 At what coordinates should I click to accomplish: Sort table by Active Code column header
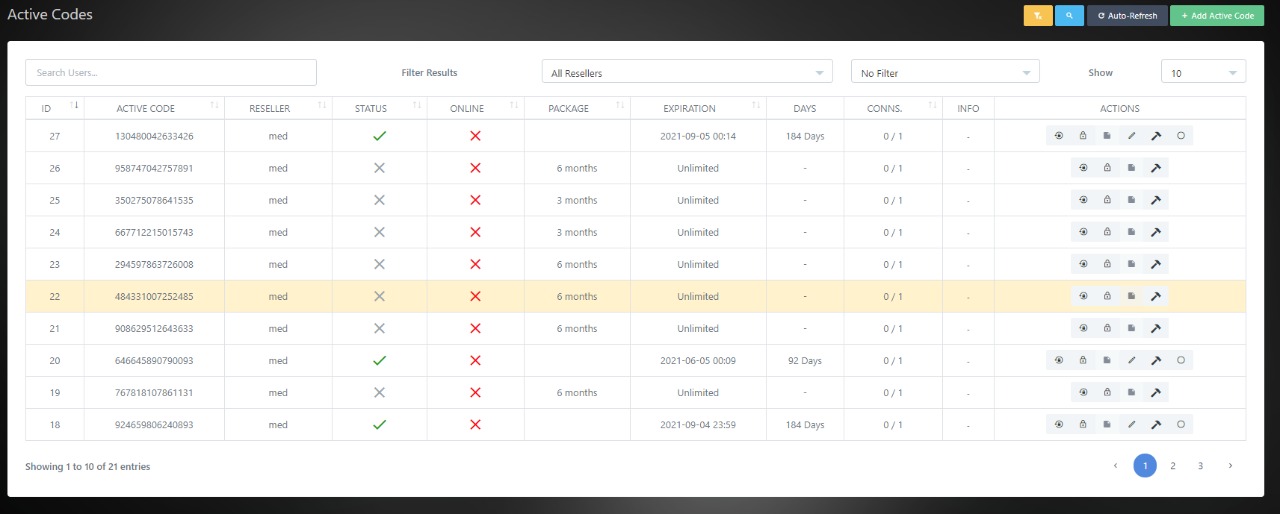[x=155, y=108]
